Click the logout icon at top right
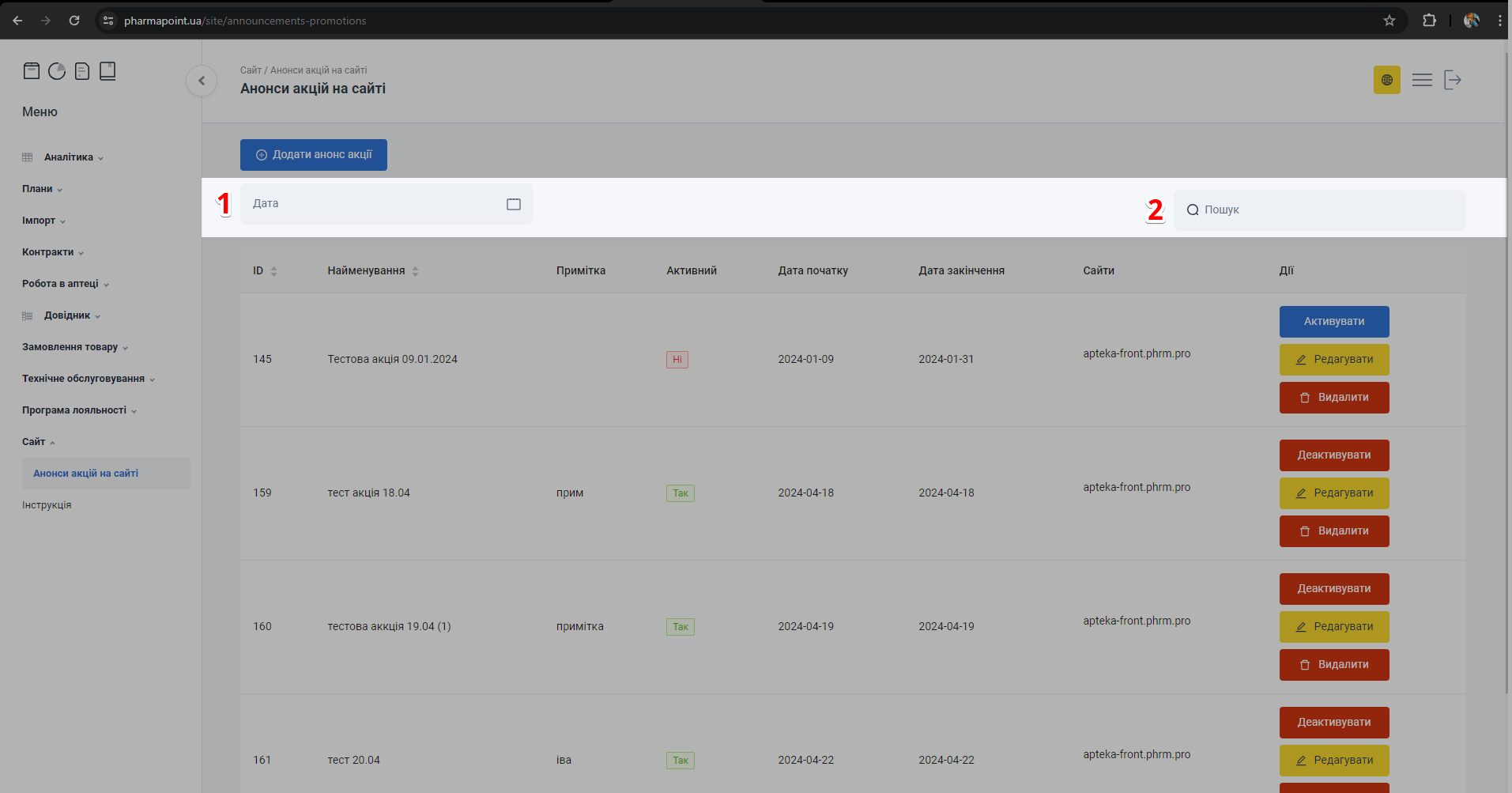 pos(1453,80)
